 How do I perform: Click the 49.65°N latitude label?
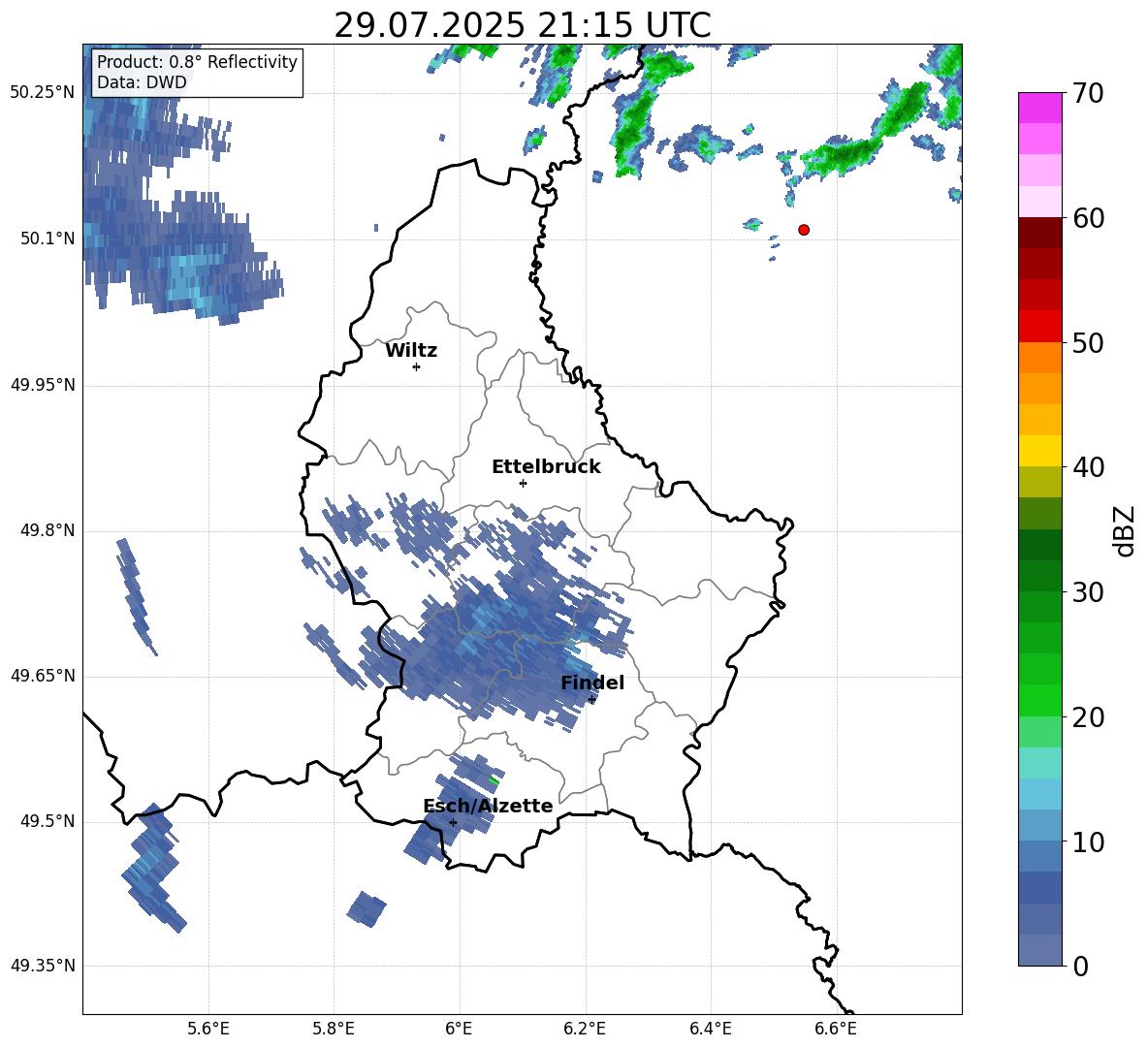(42, 675)
